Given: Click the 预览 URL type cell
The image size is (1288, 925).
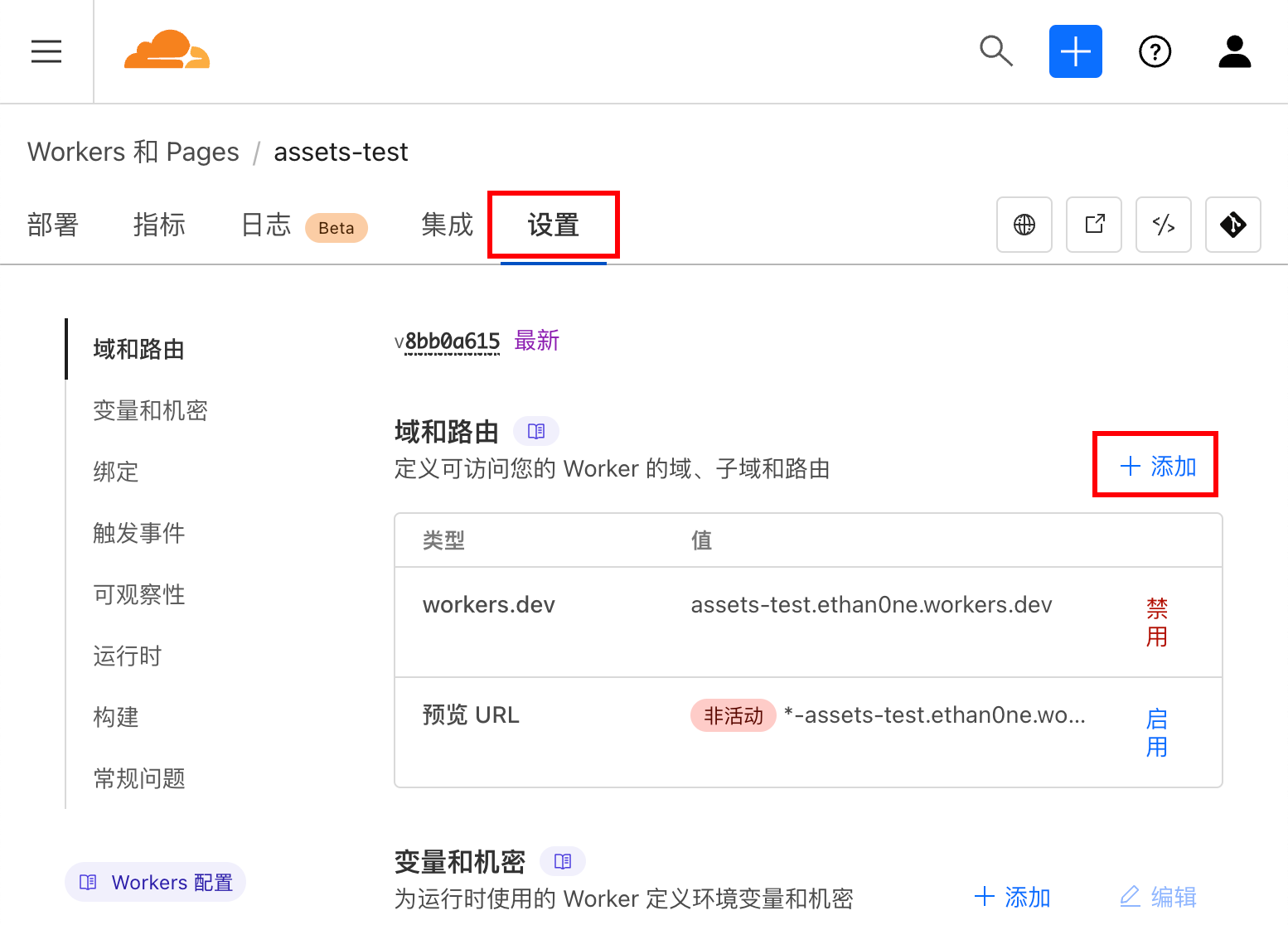Looking at the screenshot, I should 471,714.
